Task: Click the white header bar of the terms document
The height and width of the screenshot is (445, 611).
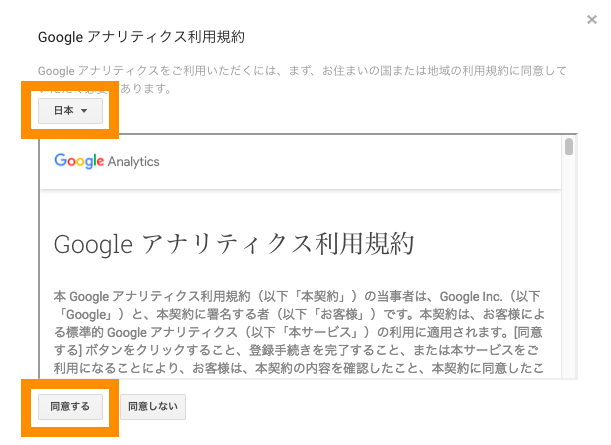Action: (x=300, y=162)
